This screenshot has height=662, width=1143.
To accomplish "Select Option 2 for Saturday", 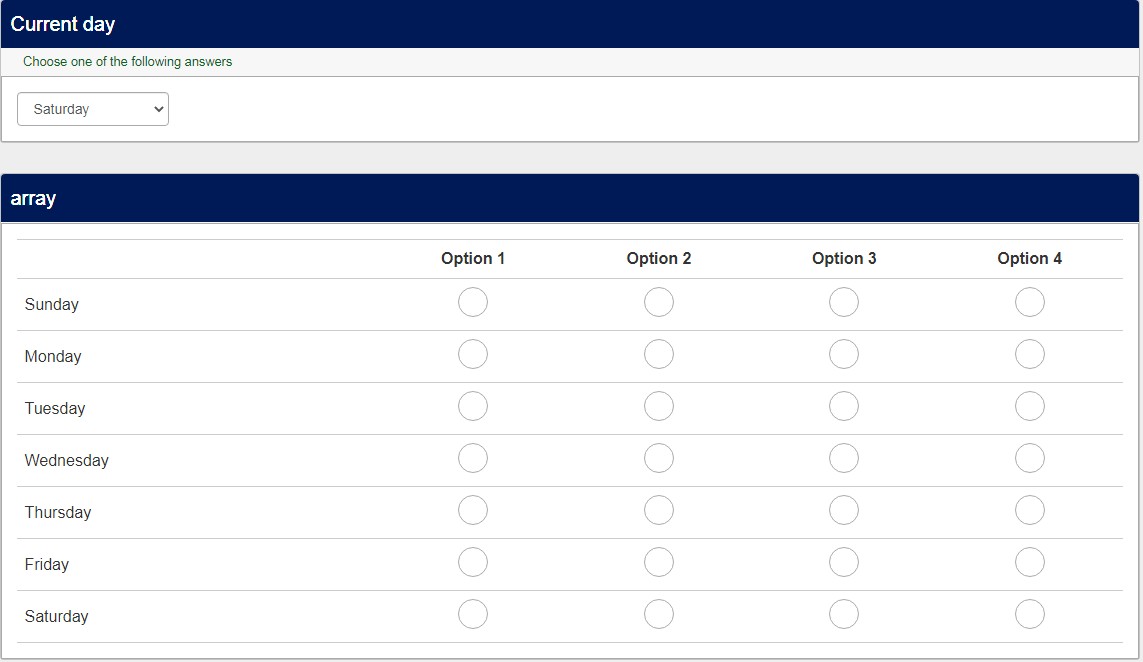I will pyautogui.click(x=659, y=614).
